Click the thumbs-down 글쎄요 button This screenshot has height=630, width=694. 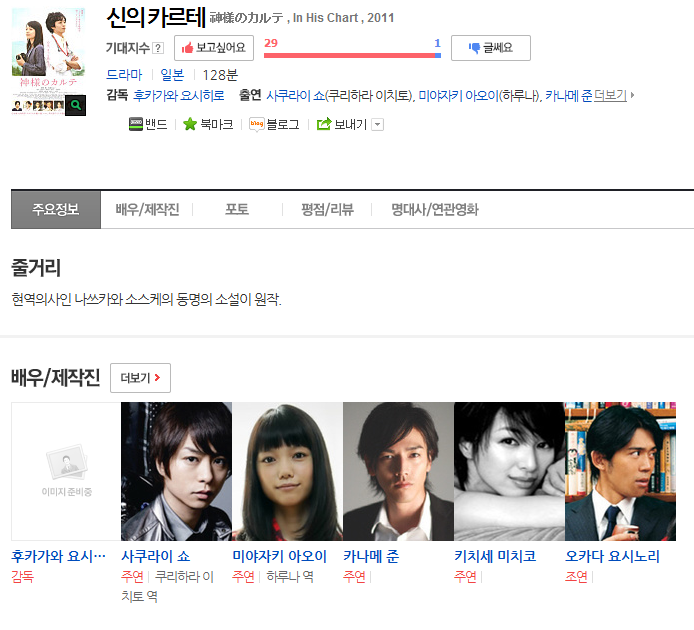pyautogui.click(x=490, y=48)
